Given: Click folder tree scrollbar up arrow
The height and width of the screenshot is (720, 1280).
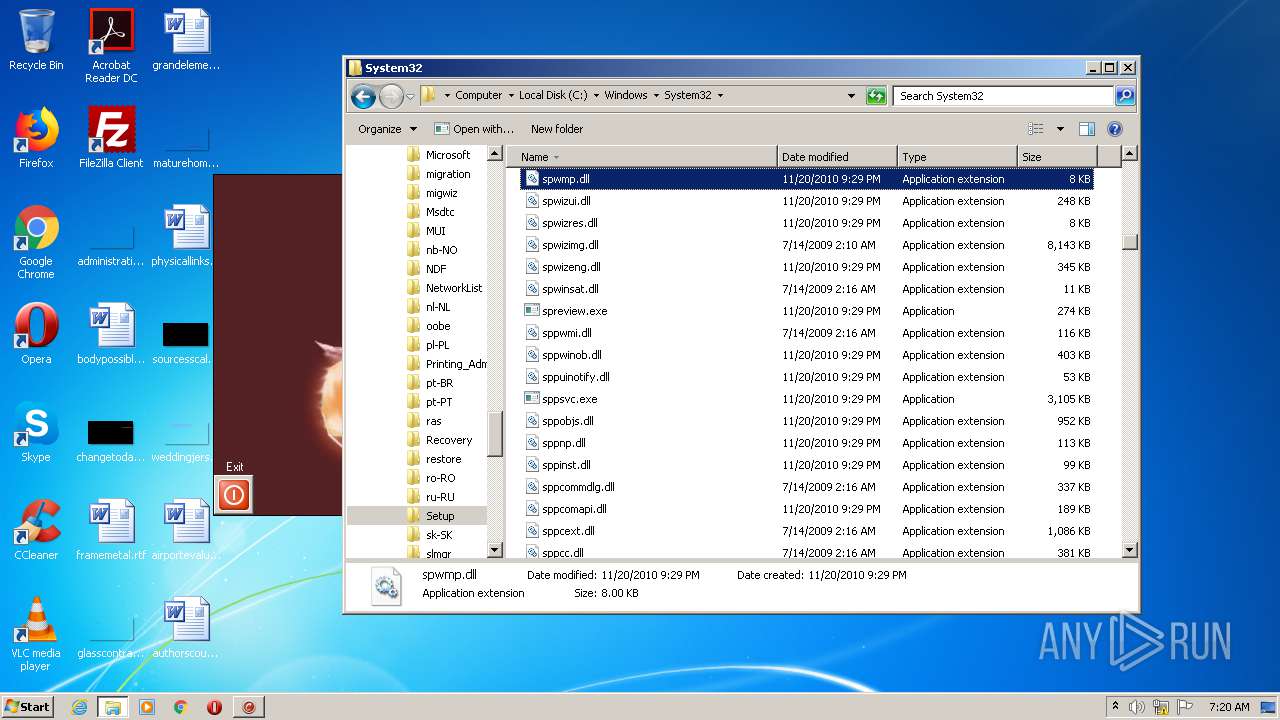Looking at the screenshot, I should [x=495, y=154].
